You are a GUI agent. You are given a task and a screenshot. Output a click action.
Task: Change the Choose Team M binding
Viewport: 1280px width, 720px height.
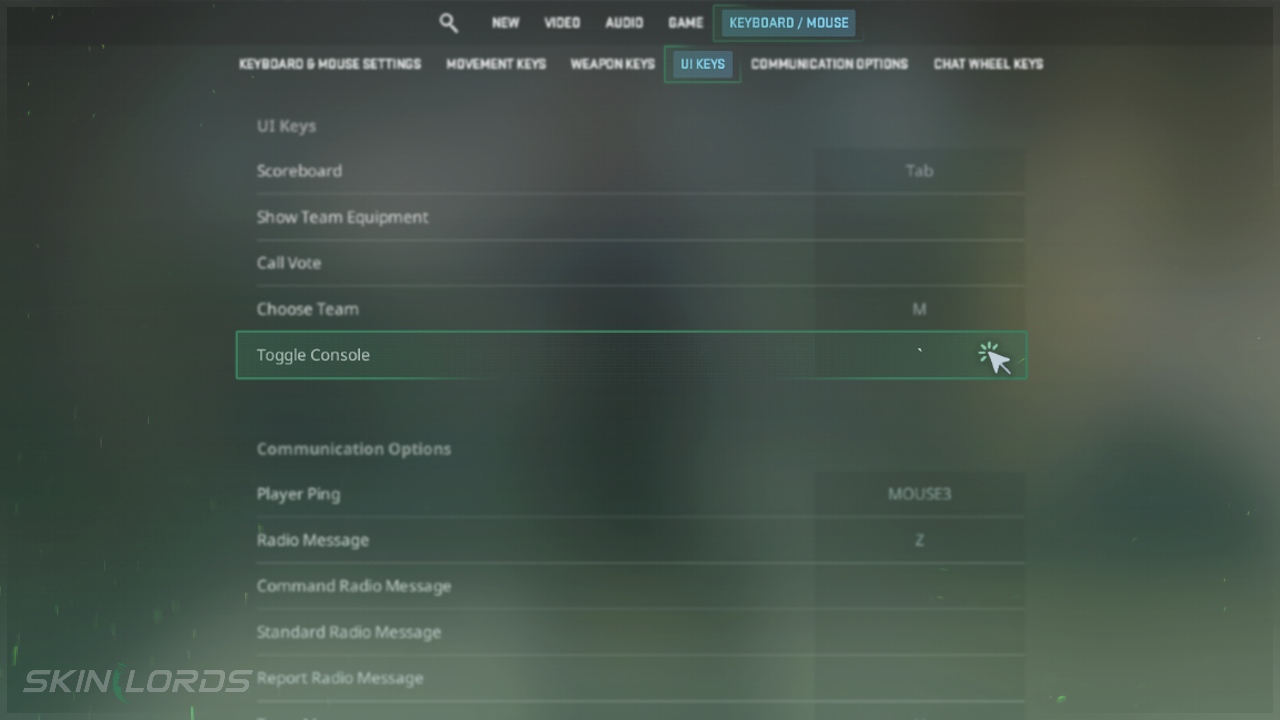click(x=919, y=309)
